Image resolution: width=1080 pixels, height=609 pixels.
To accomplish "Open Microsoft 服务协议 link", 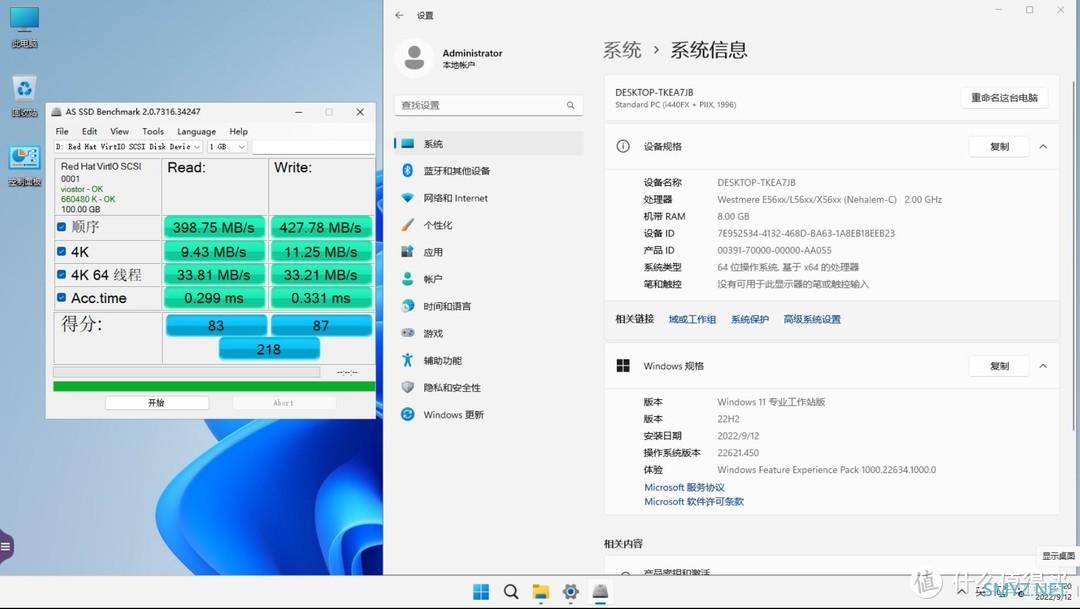I will (684, 487).
